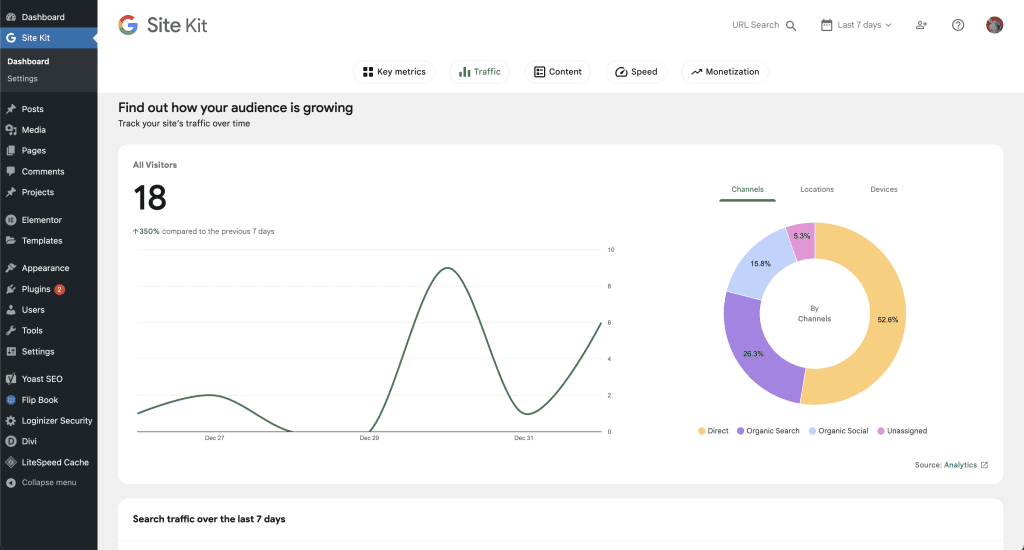
Task: Click the Organic Search legend color dot
Action: pos(741,431)
